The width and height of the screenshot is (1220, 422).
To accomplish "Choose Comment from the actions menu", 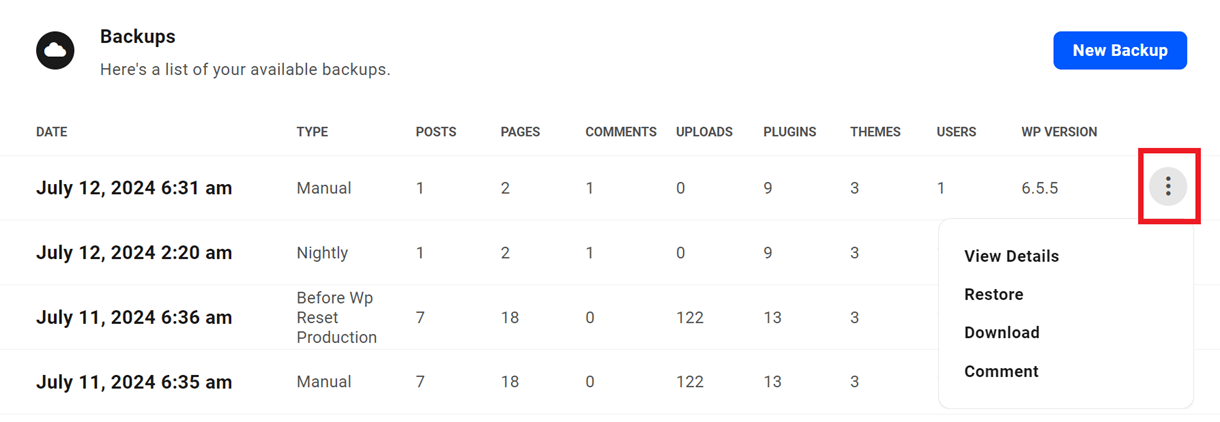I will (x=1001, y=371).
